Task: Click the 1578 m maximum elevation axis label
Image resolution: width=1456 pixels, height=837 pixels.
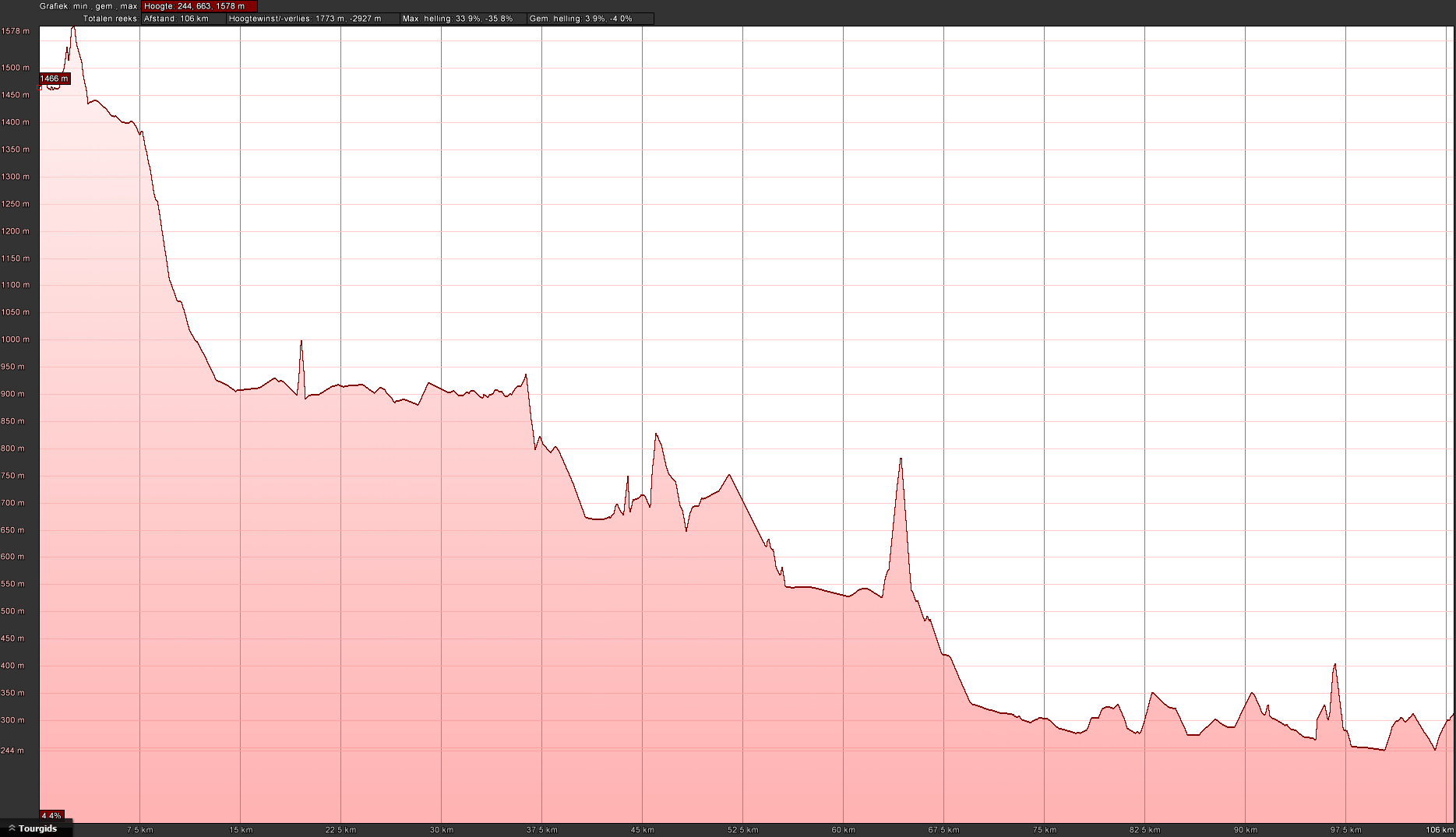Action: pos(16,31)
